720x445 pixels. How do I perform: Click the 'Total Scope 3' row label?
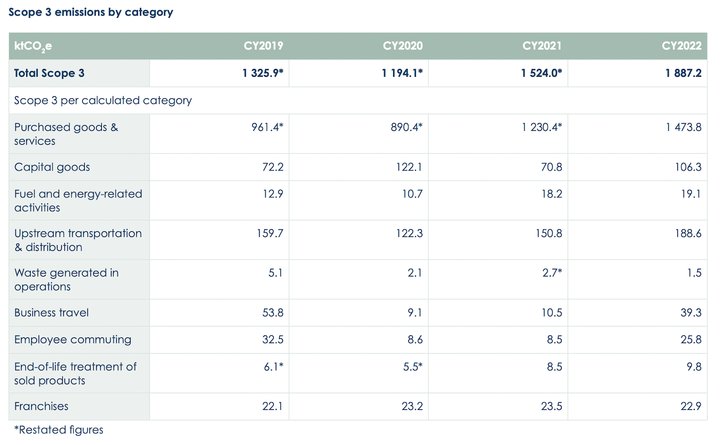50,73
